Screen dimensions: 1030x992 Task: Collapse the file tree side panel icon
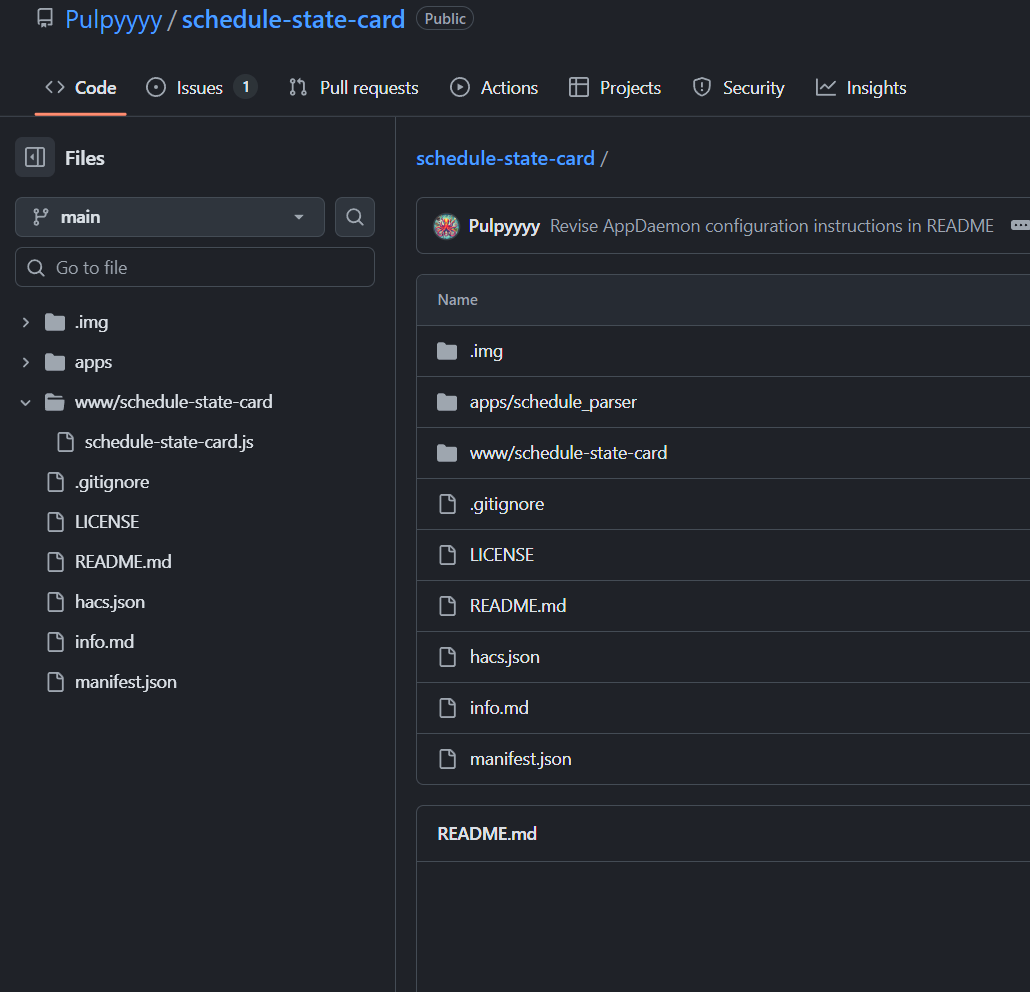[35, 157]
